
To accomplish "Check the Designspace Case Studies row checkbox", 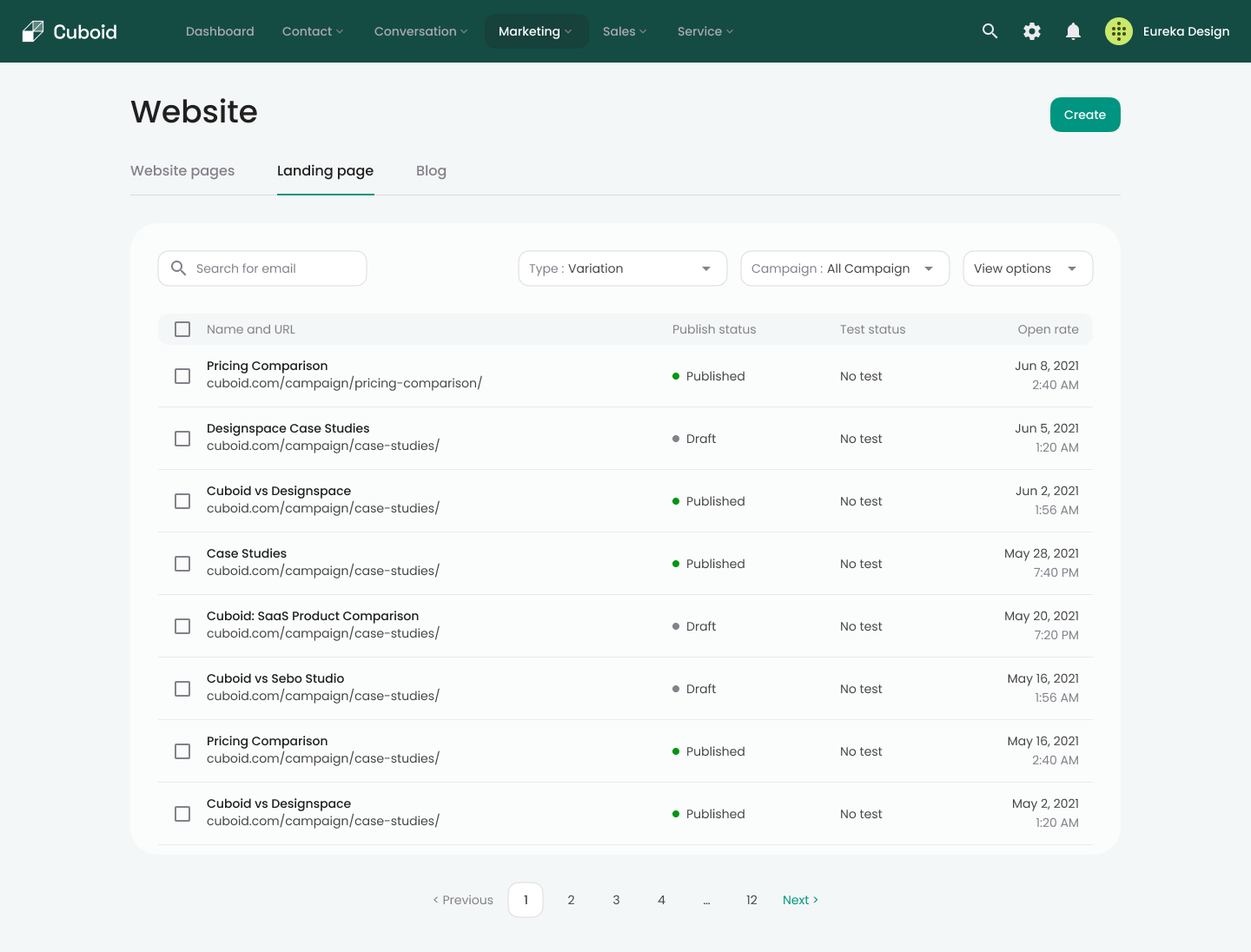I will [182, 439].
